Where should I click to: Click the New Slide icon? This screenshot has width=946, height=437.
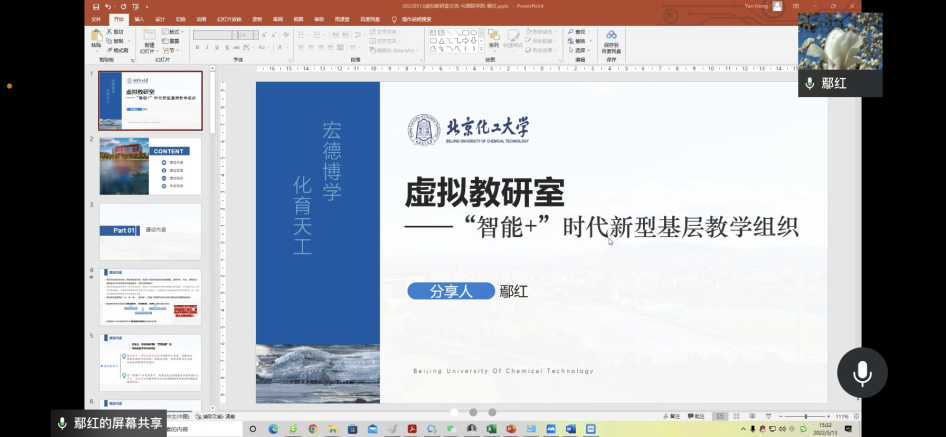(x=149, y=35)
